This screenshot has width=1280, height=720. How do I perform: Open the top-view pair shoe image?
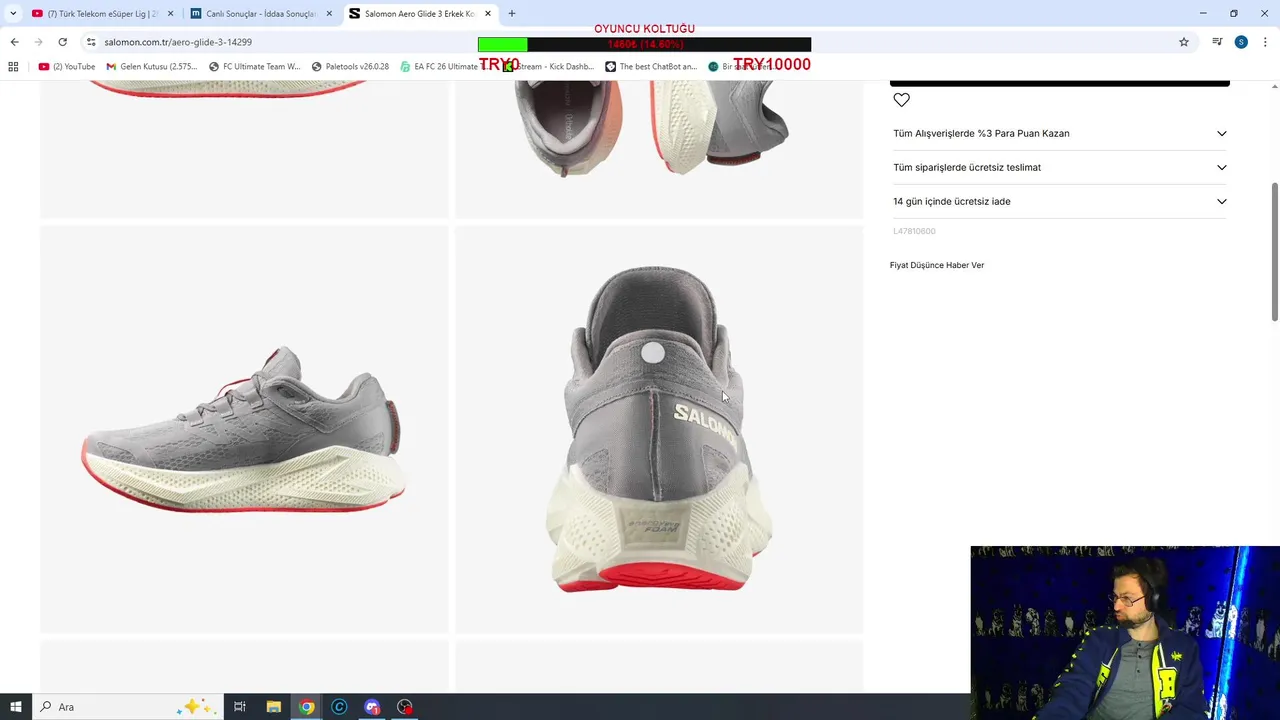click(x=659, y=149)
